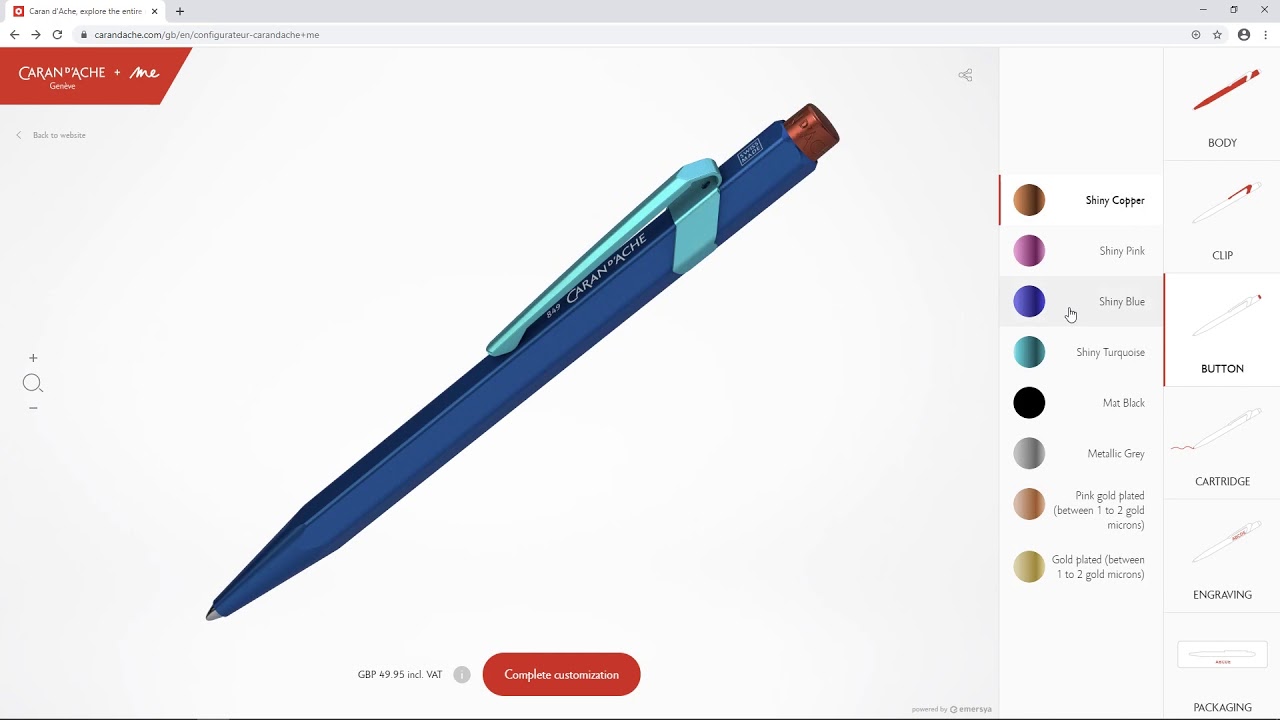Open the Cartridge customization section

(x=1222, y=443)
